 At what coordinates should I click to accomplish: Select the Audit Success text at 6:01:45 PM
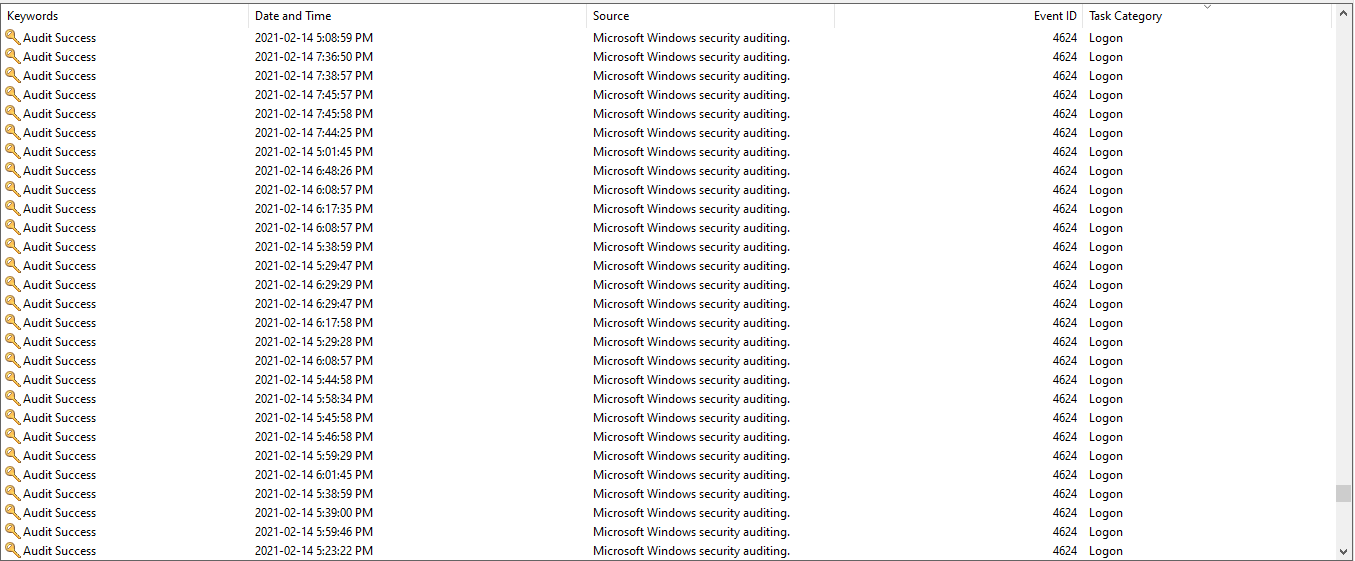(60, 475)
